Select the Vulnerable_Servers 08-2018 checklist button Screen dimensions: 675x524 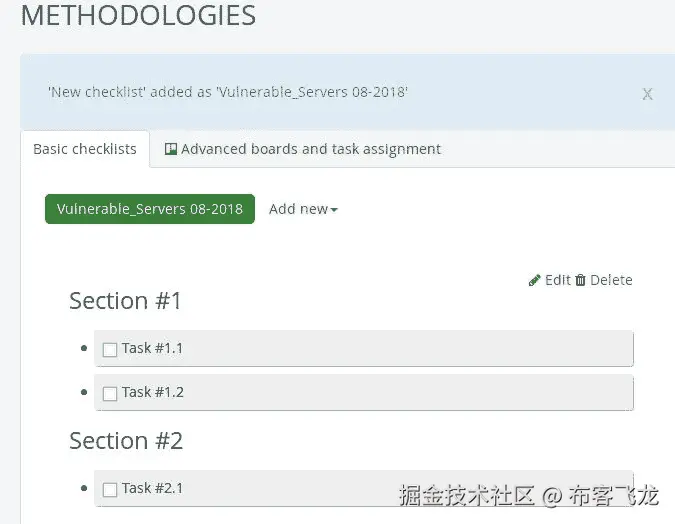pos(150,209)
